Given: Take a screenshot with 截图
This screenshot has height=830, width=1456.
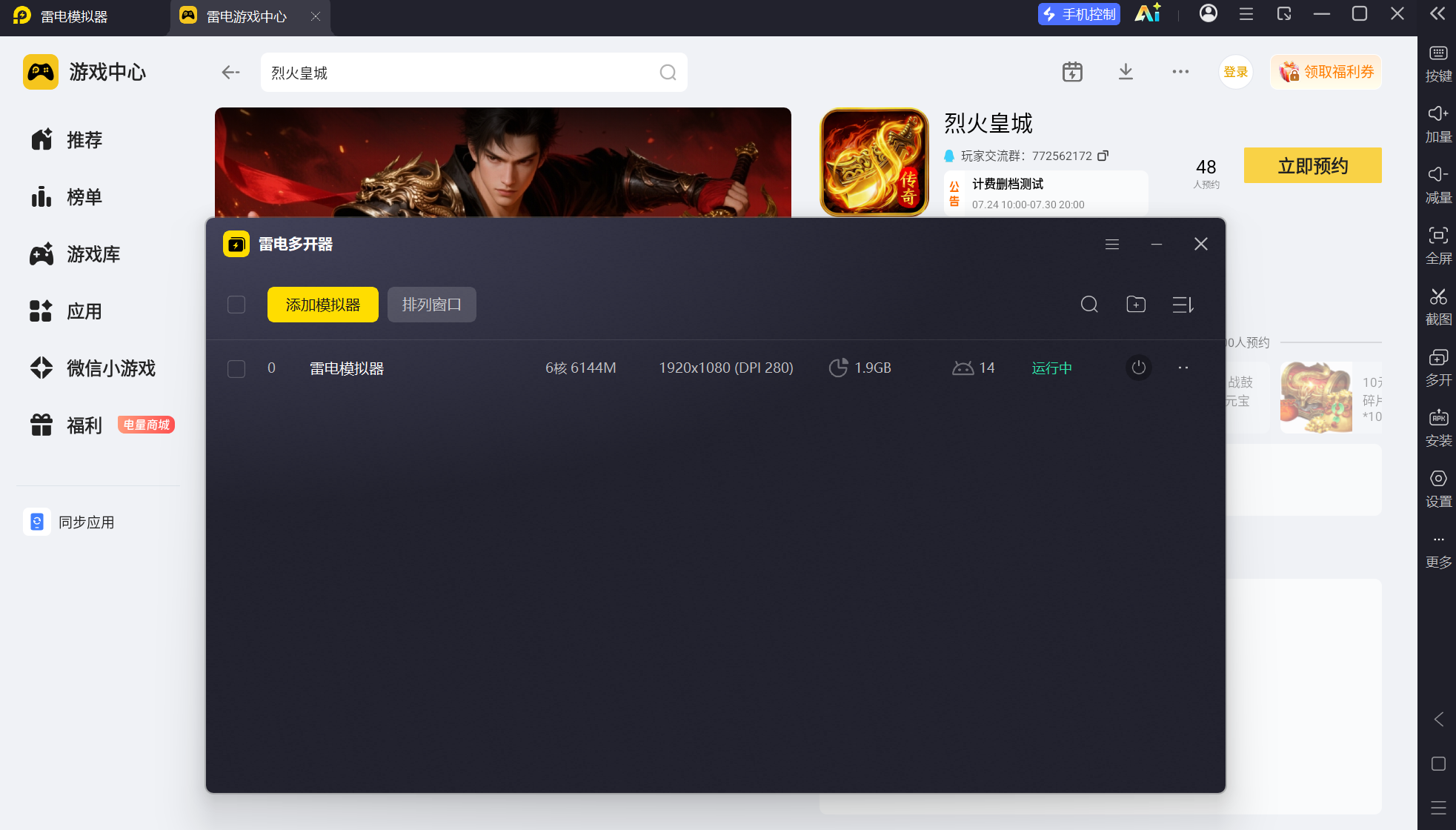Looking at the screenshot, I should (x=1438, y=306).
